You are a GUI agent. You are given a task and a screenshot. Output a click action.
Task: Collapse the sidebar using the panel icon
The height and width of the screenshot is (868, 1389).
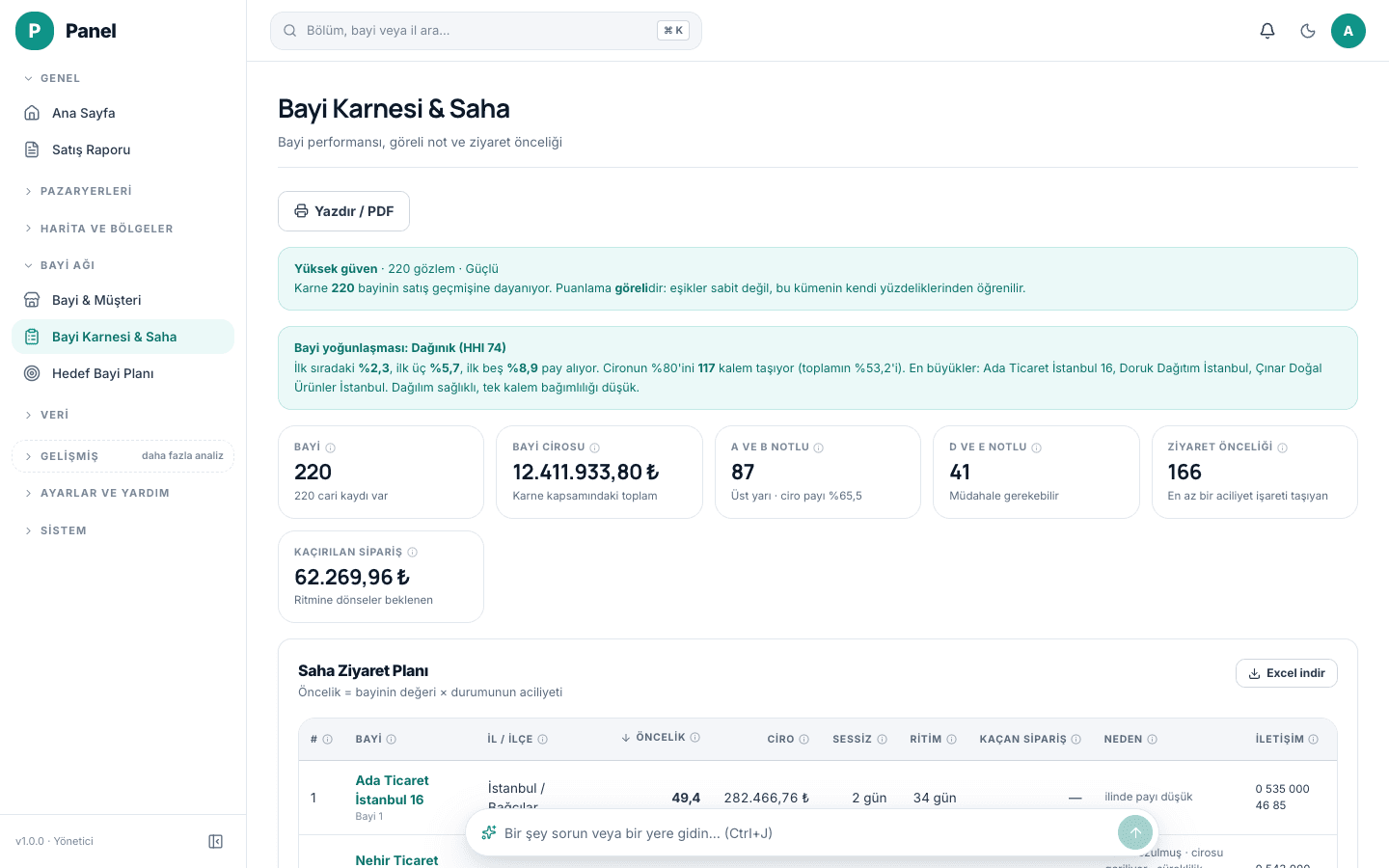pos(216,841)
